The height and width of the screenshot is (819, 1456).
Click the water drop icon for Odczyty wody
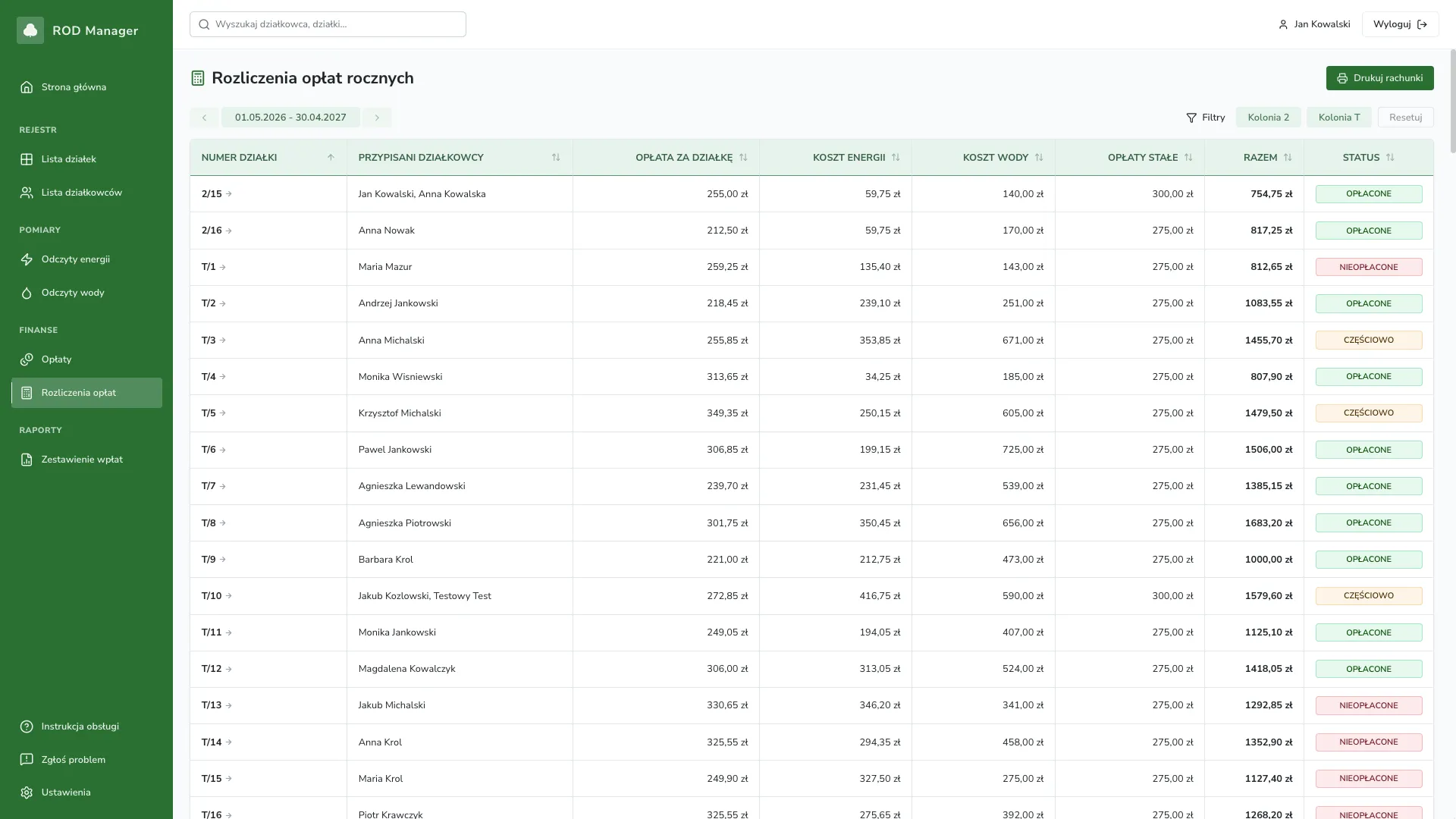pos(27,293)
